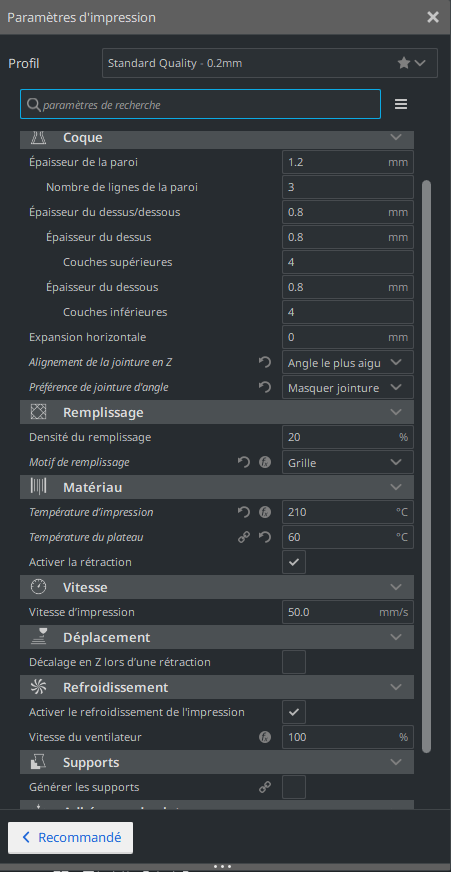Collapse the Matériau settings category

click(x=217, y=487)
